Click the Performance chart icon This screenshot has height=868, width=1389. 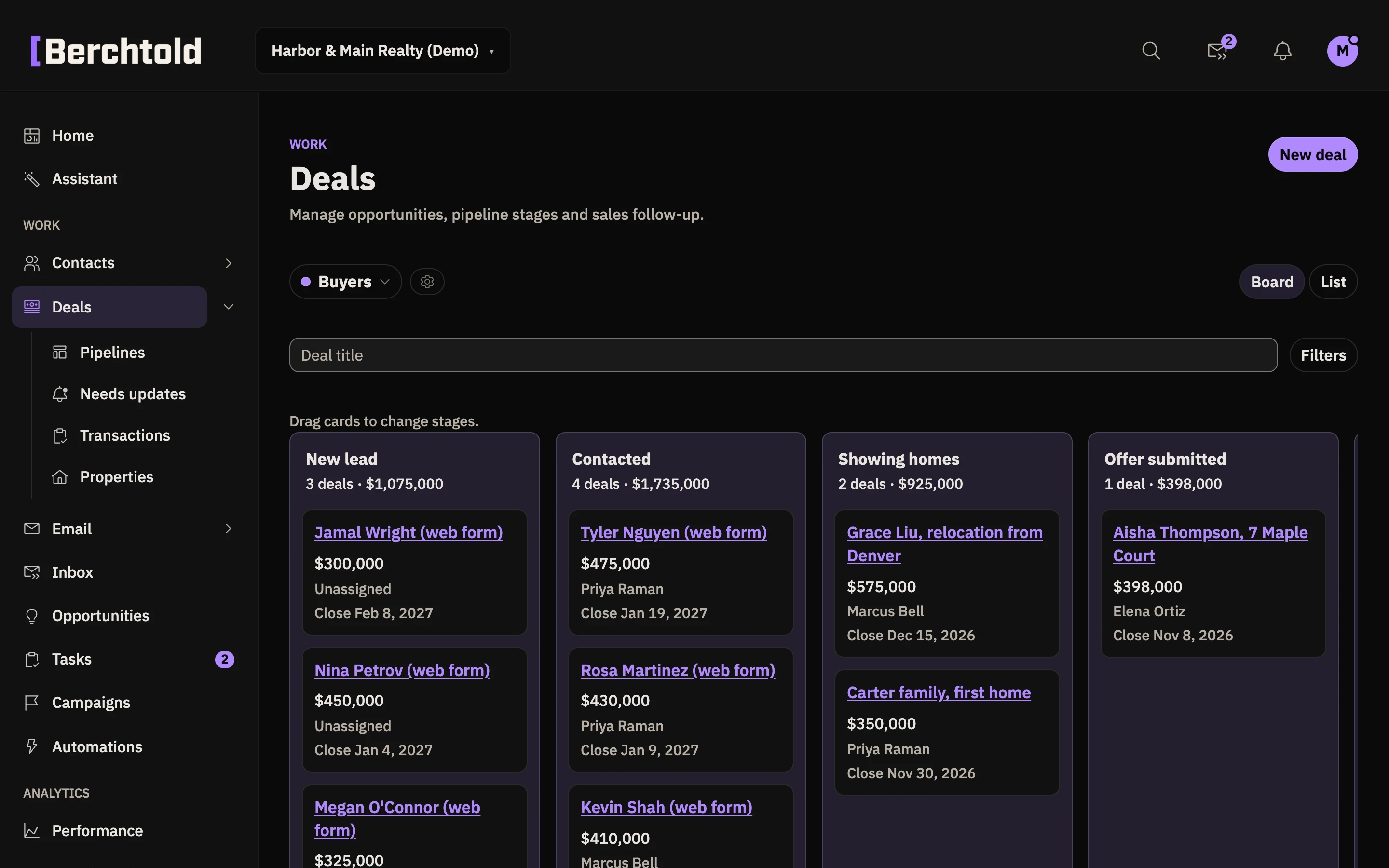coord(31,831)
